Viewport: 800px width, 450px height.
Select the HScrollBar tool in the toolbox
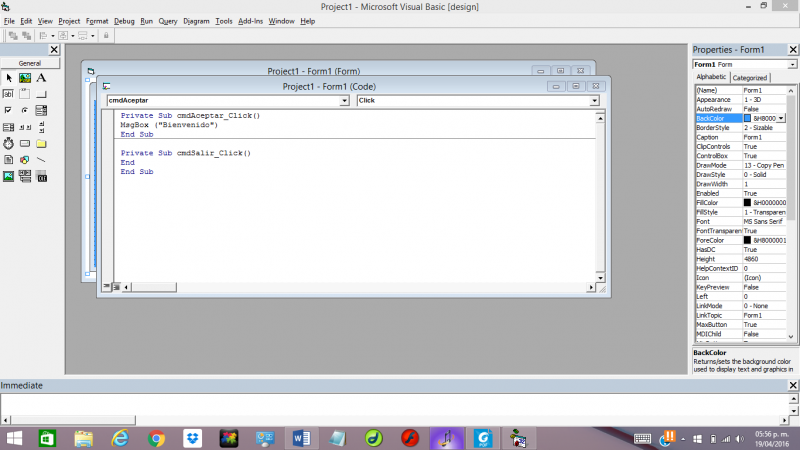click(x=25, y=127)
